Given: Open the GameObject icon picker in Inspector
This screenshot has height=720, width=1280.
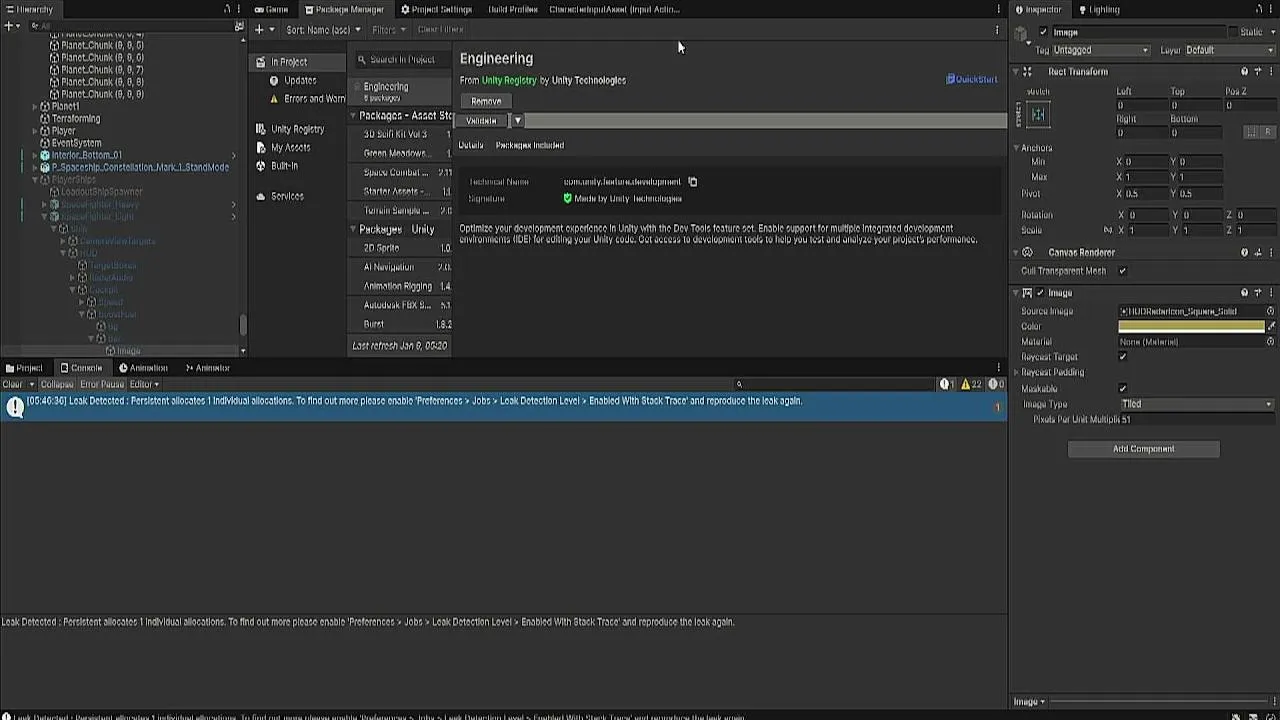Looking at the screenshot, I should [x=1022, y=36].
